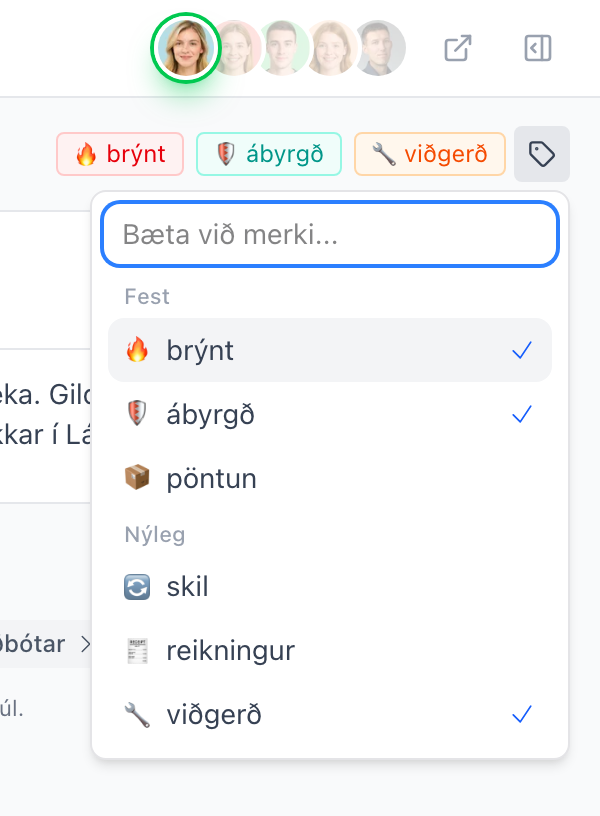Screen dimensions: 600x816
Task: Click the fire emoji on brýnt chip
Action: pos(86,154)
